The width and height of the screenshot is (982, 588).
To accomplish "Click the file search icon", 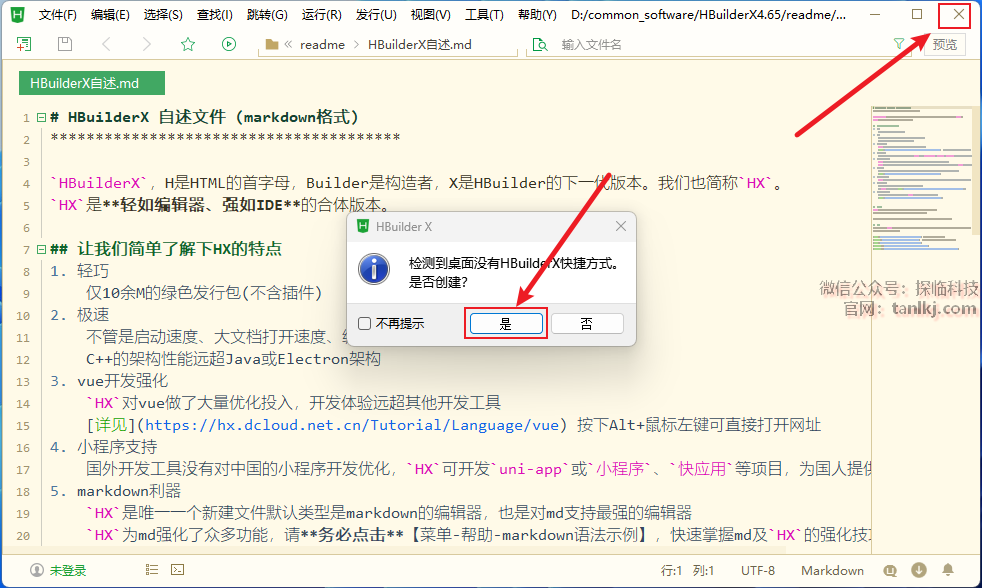I will (x=539, y=44).
